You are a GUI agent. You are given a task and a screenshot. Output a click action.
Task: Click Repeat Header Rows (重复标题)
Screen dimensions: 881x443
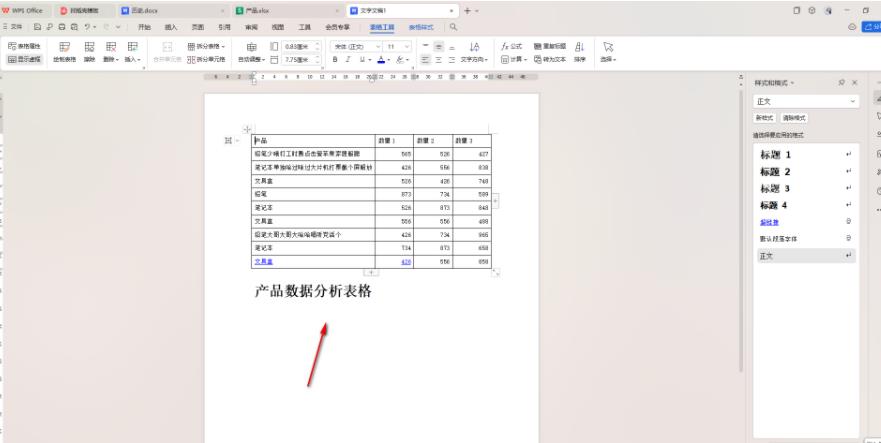(550, 47)
